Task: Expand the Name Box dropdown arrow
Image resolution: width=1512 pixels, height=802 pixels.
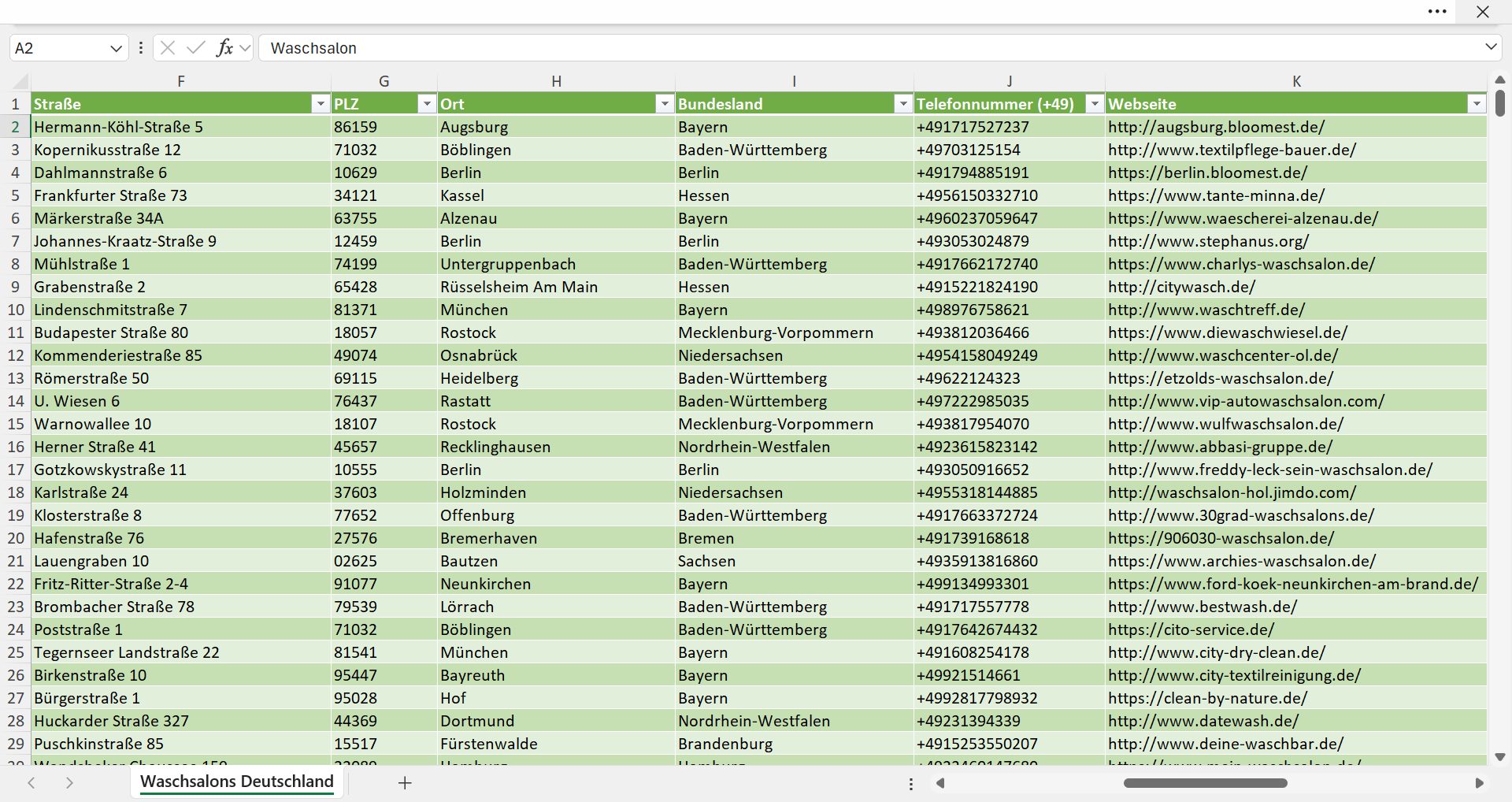Action: pos(116,48)
